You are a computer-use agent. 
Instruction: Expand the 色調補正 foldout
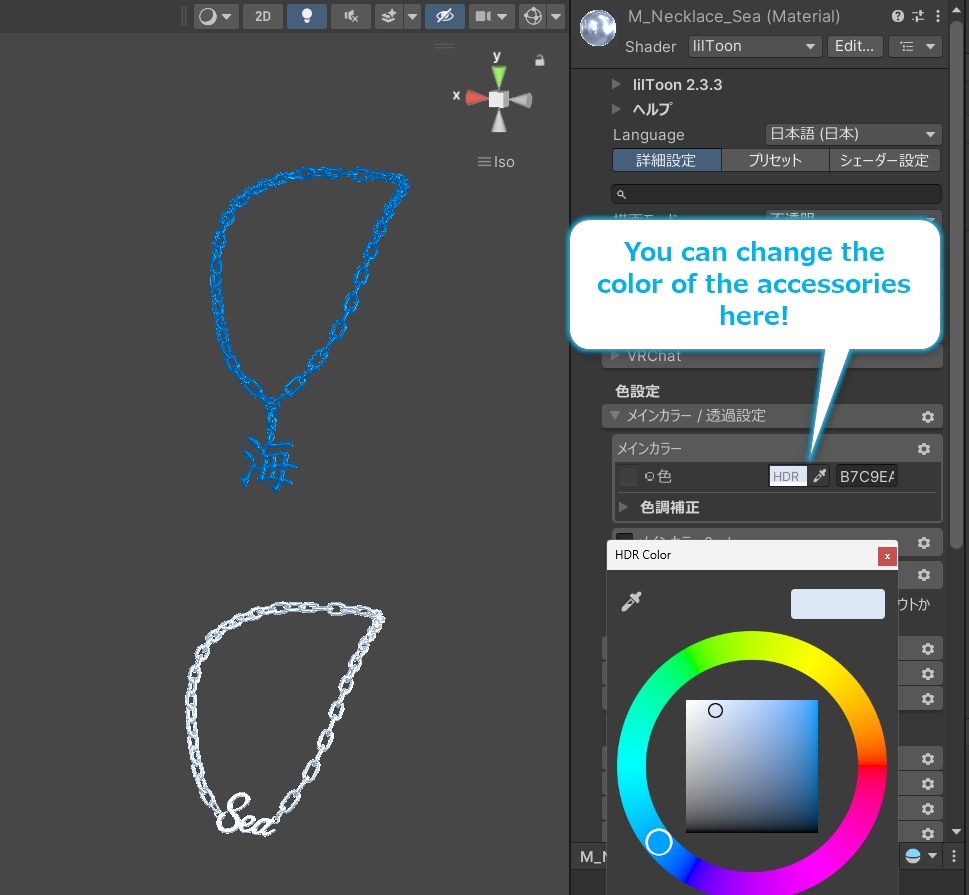pyautogui.click(x=624, y=507)
